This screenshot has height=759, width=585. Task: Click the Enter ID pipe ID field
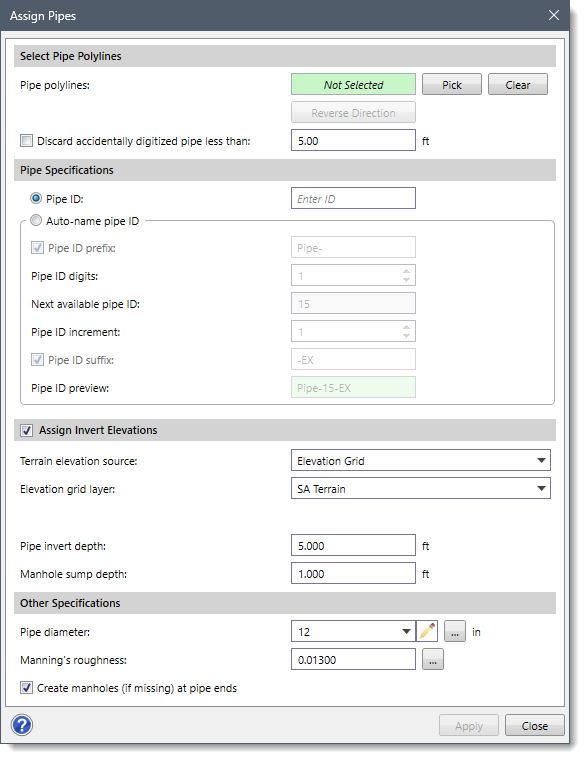[353, 198]
